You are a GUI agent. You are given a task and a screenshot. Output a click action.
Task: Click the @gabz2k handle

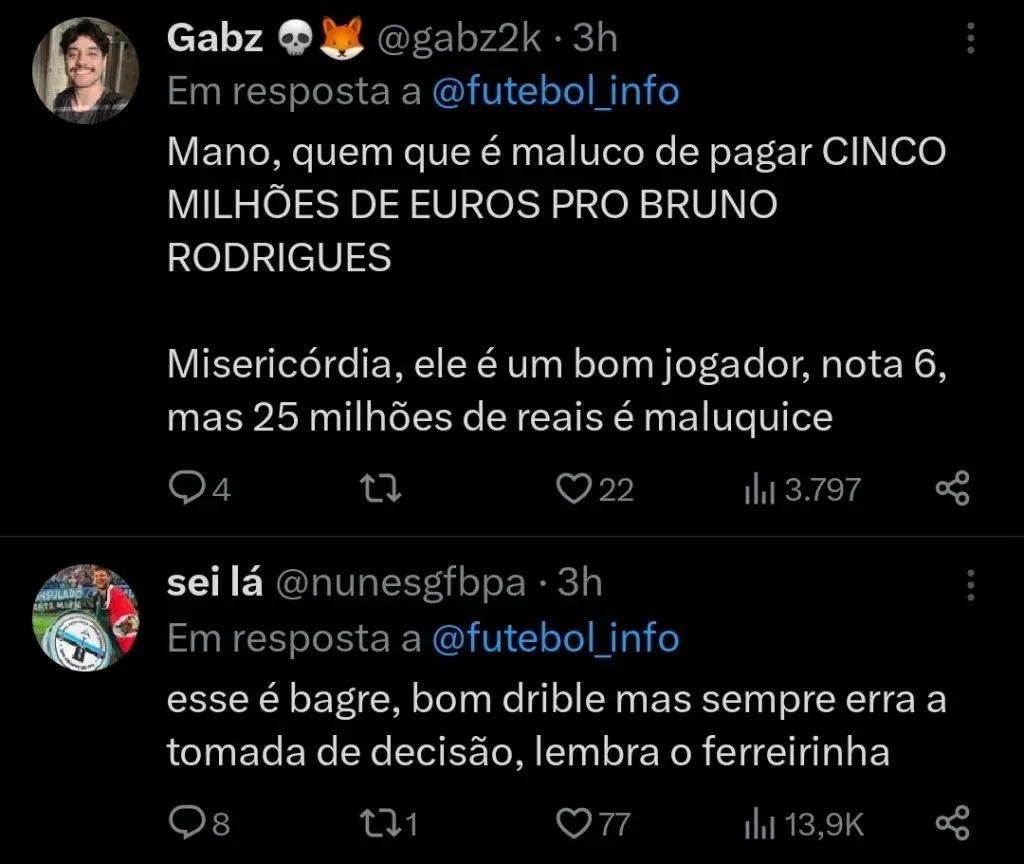tap(462, 38)
